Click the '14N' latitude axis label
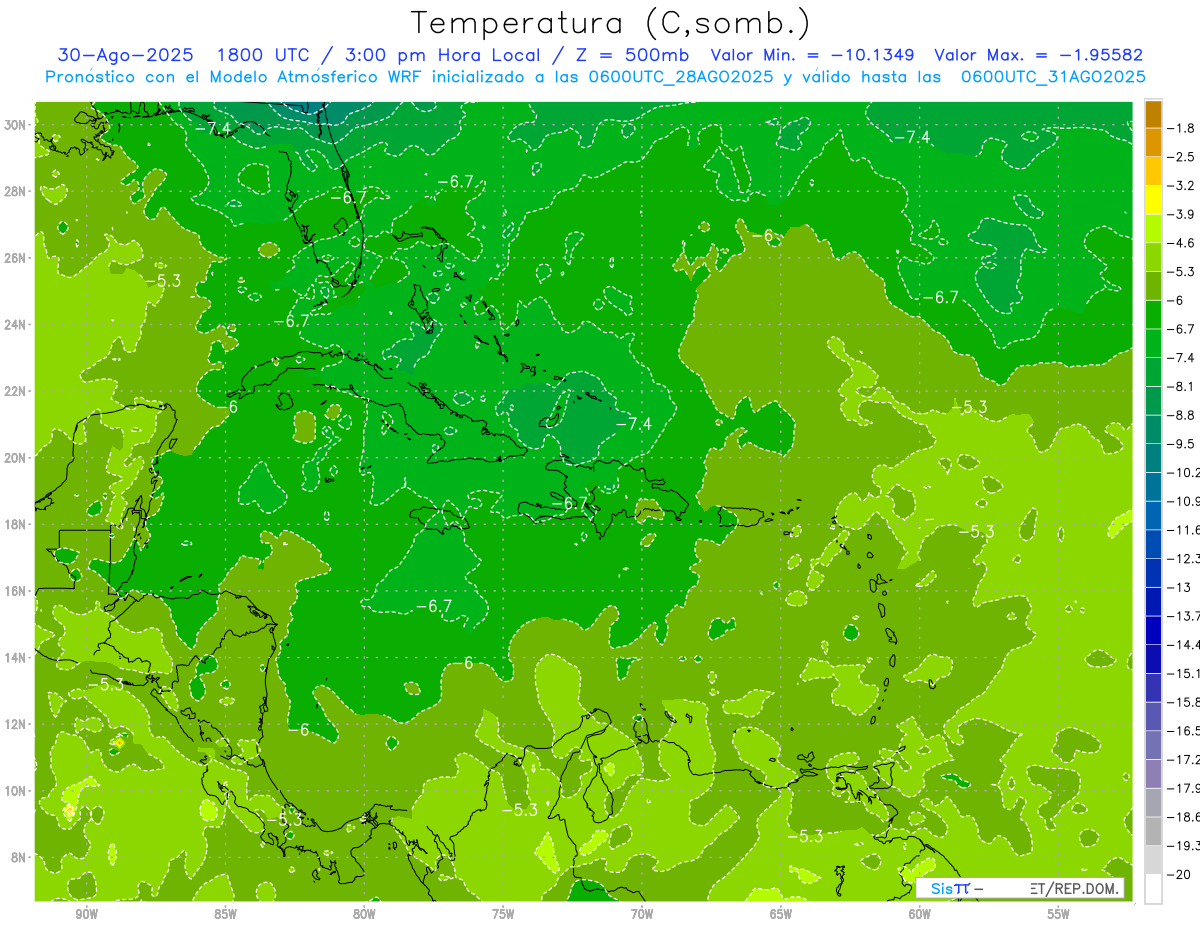 [x=16, y=658]
